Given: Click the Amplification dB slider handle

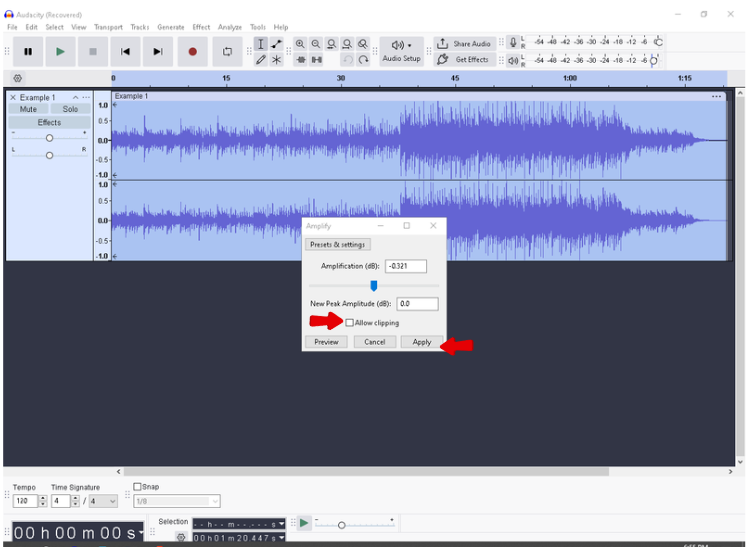Looking at the screenshot, I should tap(373, 285).
